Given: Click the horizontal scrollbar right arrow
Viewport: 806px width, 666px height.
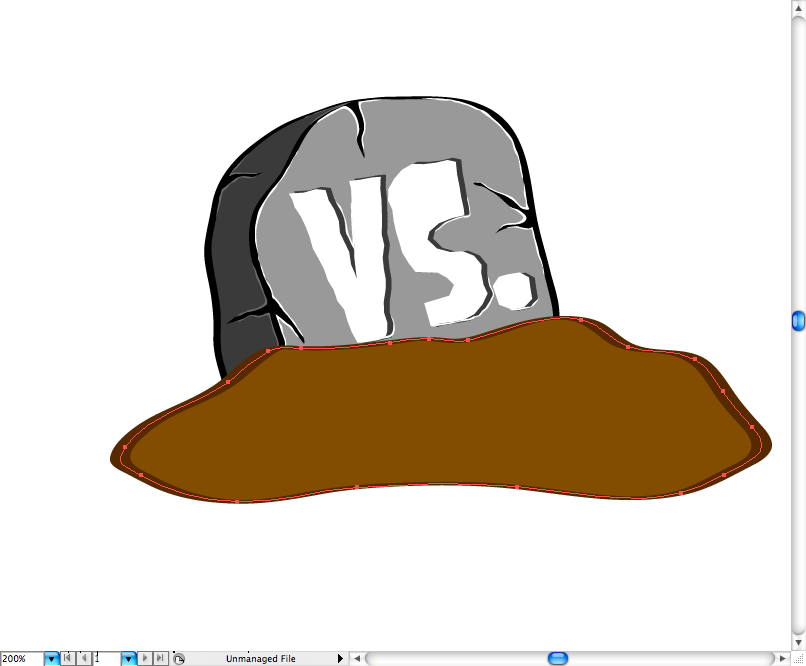Looking at the screenshot, I should point(783,658).
